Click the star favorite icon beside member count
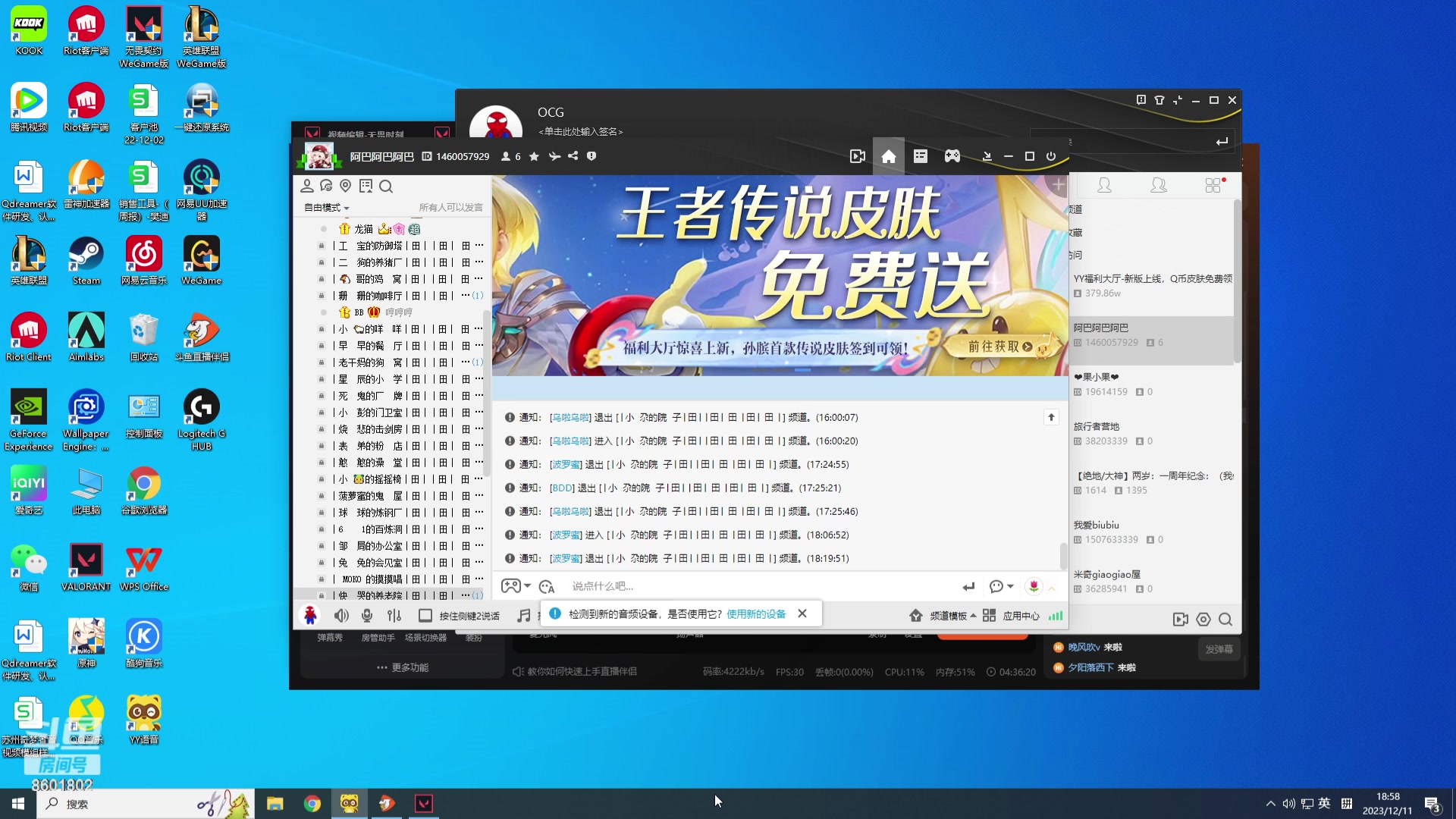This screenshot has width=1456, height=819. (534, 156)
